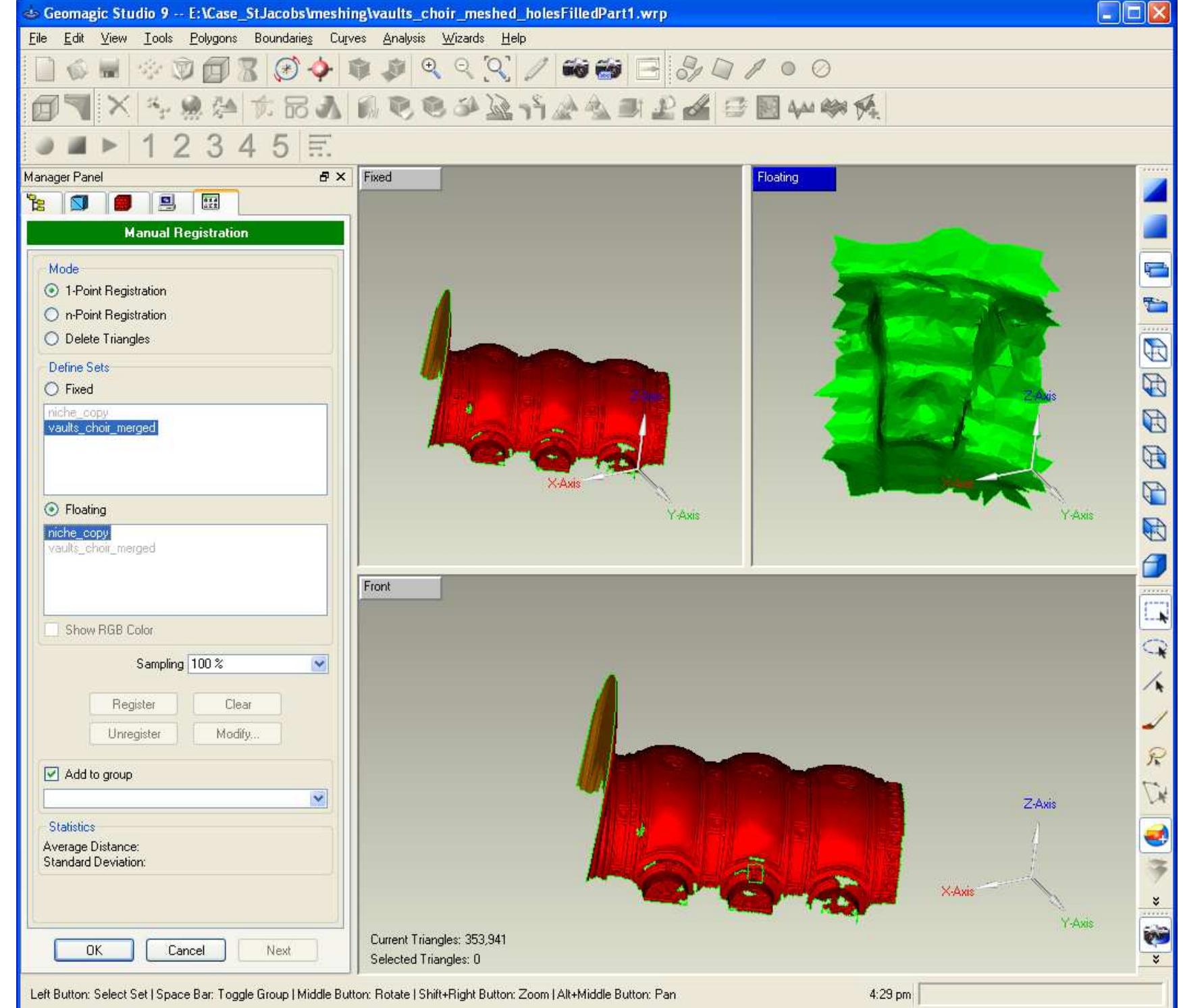Select niche_copy in the Floating list

pyautogui.click(x=78, y=533)
